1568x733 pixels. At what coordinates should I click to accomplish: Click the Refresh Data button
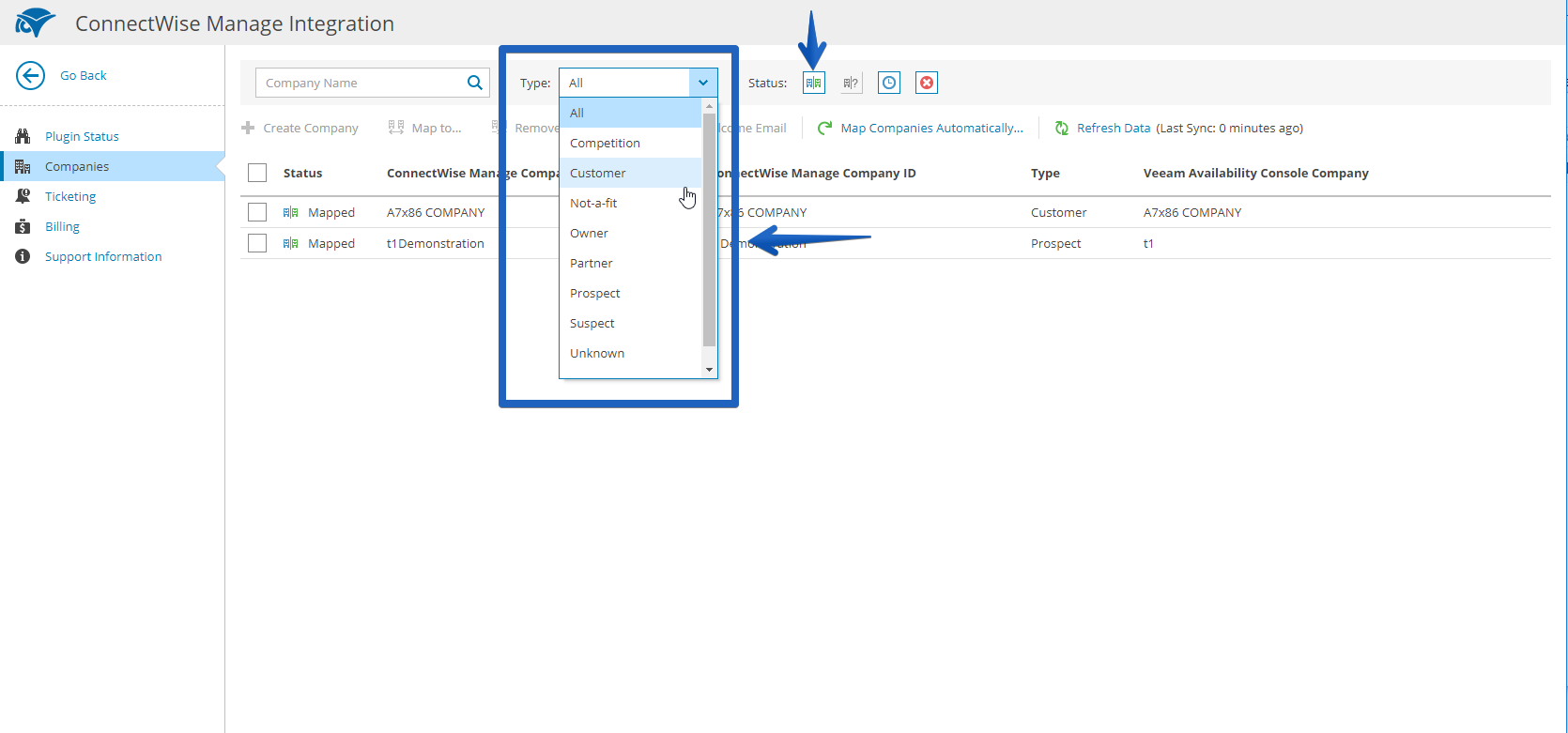coord(1103,128)
